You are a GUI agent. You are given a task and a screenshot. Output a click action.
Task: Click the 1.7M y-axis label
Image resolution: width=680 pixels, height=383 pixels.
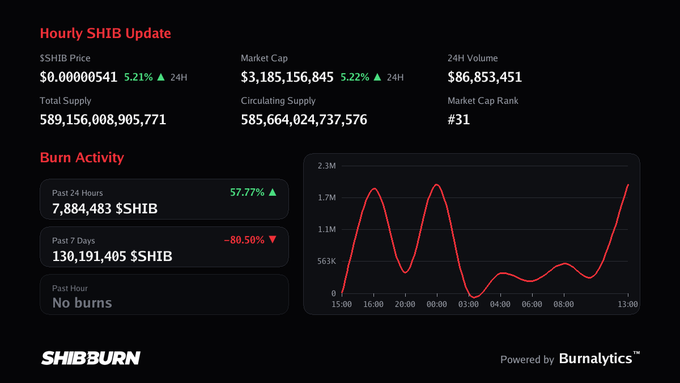click(x=327, y=198)
